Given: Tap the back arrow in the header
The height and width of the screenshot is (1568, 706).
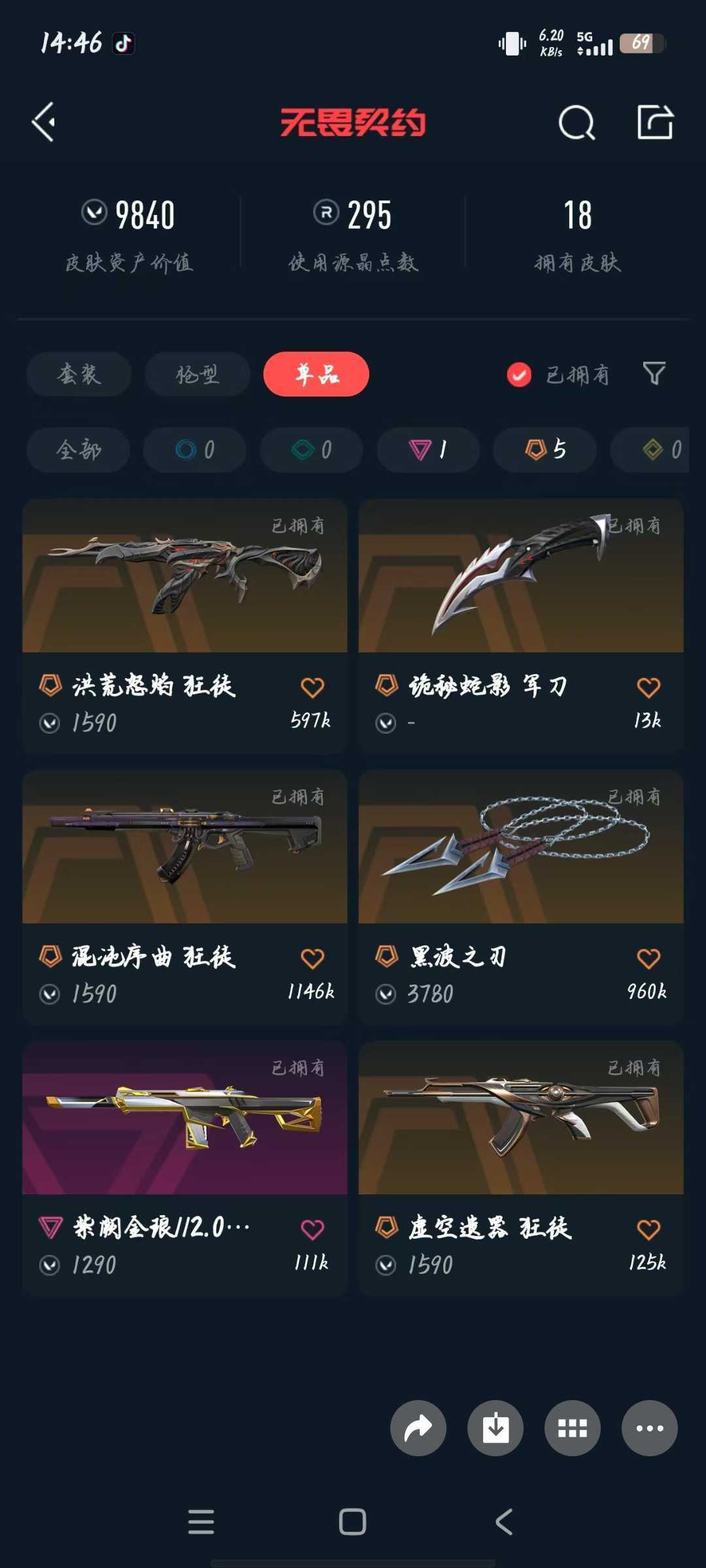Looking at the screenshot, I should pyautogui.click(x=44, y=122).
